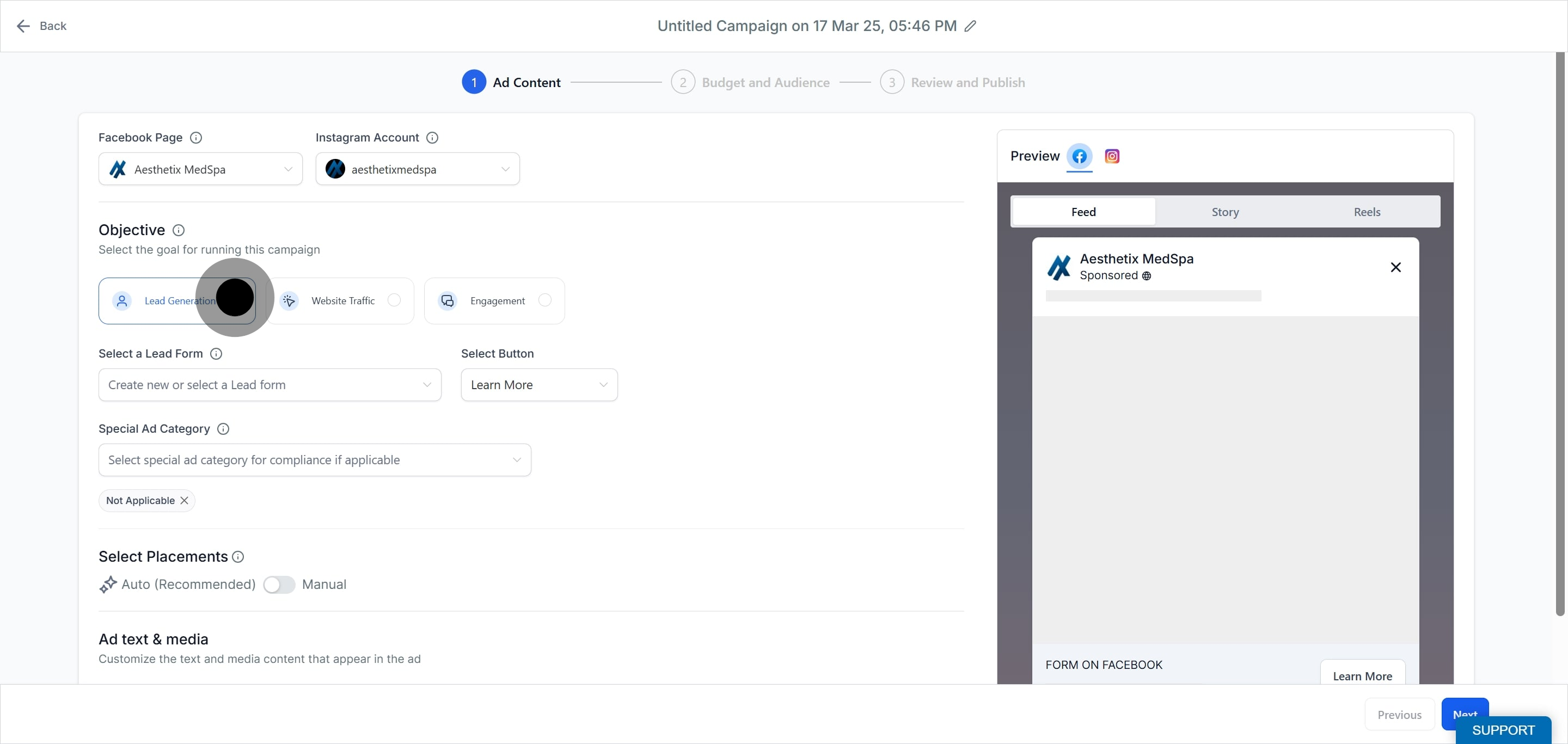Image resolution: width=1568 pixels, height=744 pixels.
Task: Go back using the Back link
Action: coord(41,26)
